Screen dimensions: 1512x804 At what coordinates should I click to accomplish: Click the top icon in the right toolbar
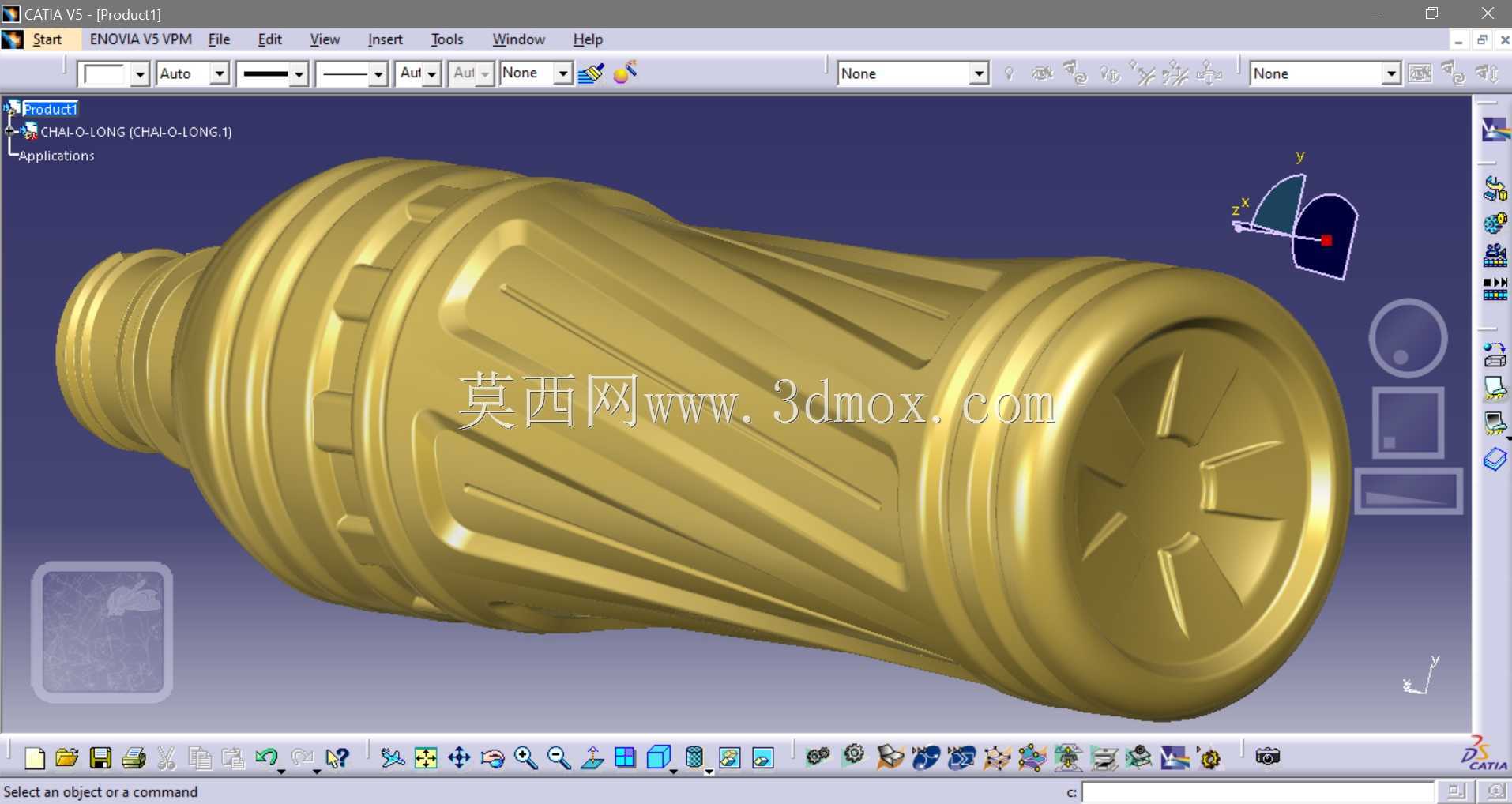(1495, 130)
